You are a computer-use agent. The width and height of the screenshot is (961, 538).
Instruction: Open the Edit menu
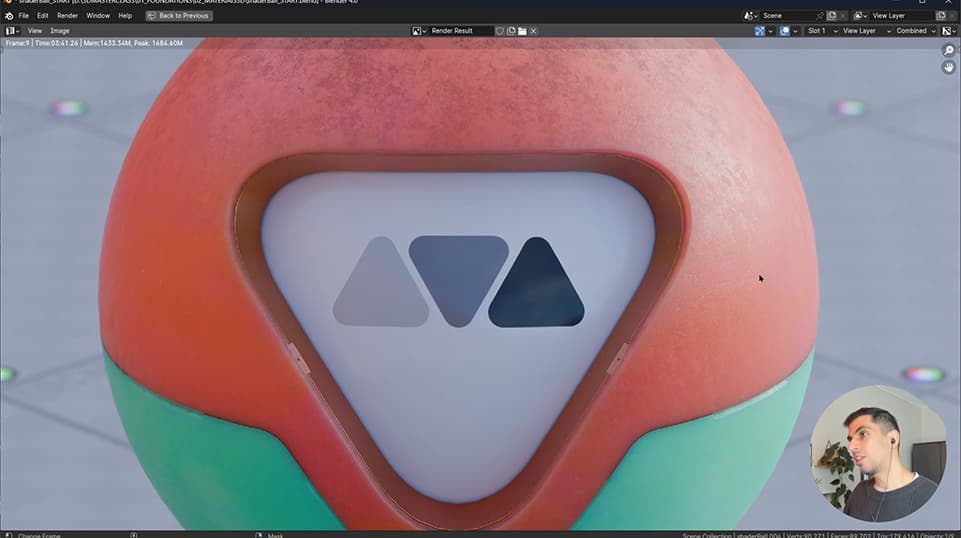[x=42, y=16]
